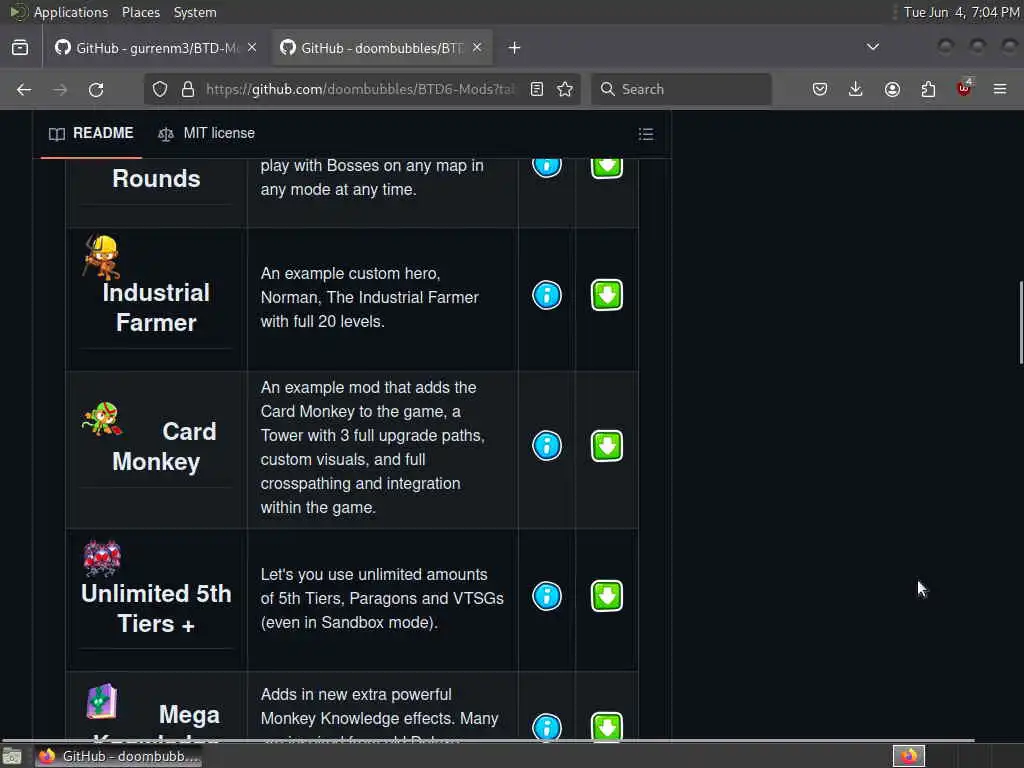
Task: Open the Firefox account icon
Action: (892, 89)
